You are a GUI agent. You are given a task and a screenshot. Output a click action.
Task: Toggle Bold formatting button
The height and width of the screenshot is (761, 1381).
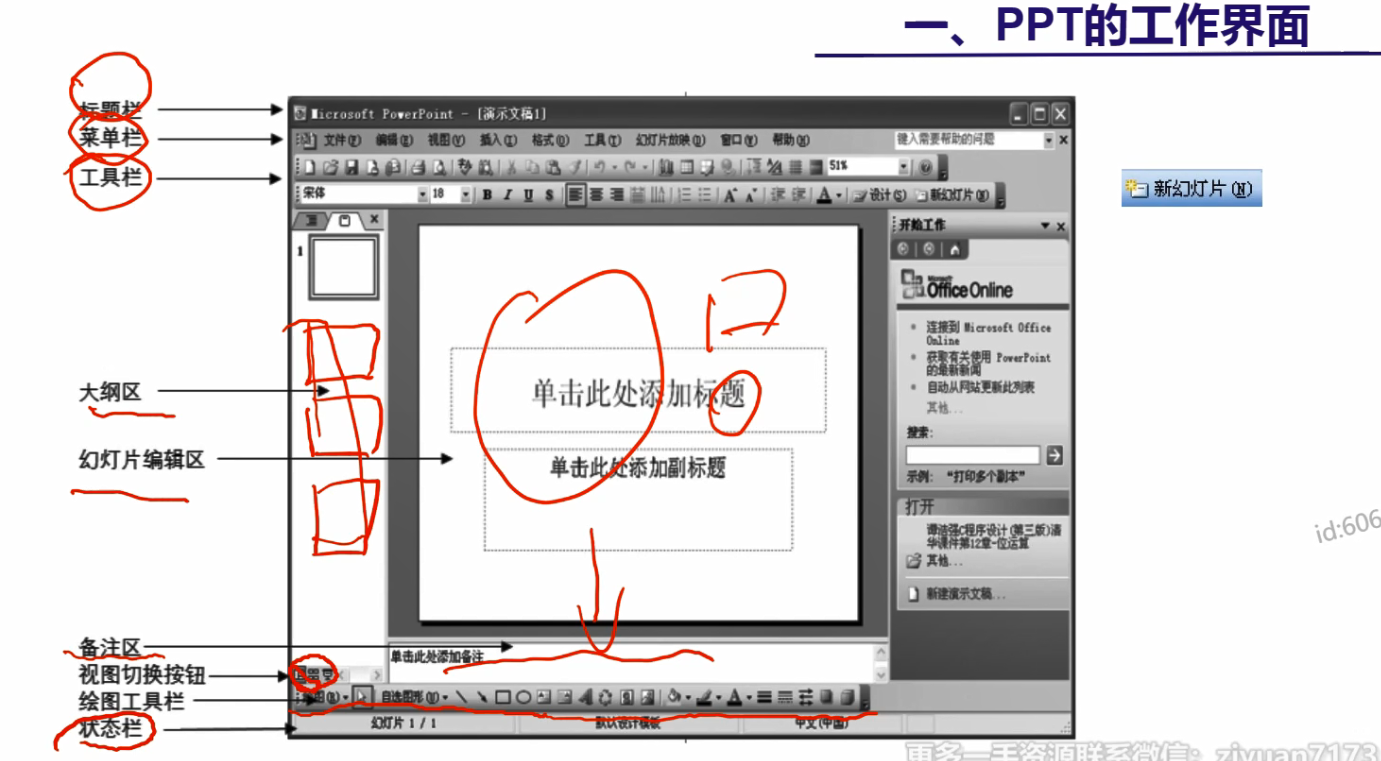click(x=487, y=194)
